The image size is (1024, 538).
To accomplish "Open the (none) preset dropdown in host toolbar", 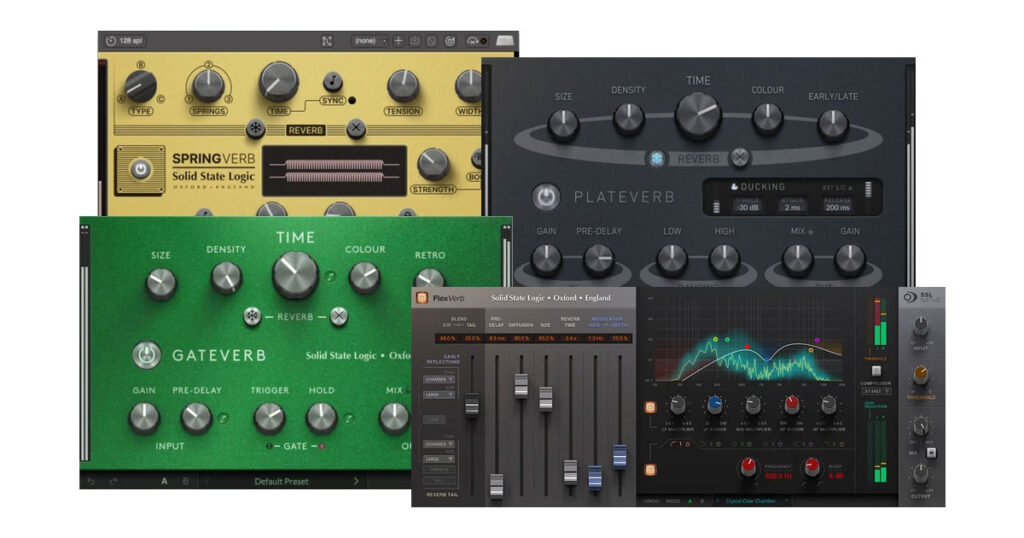I will 370,41.
